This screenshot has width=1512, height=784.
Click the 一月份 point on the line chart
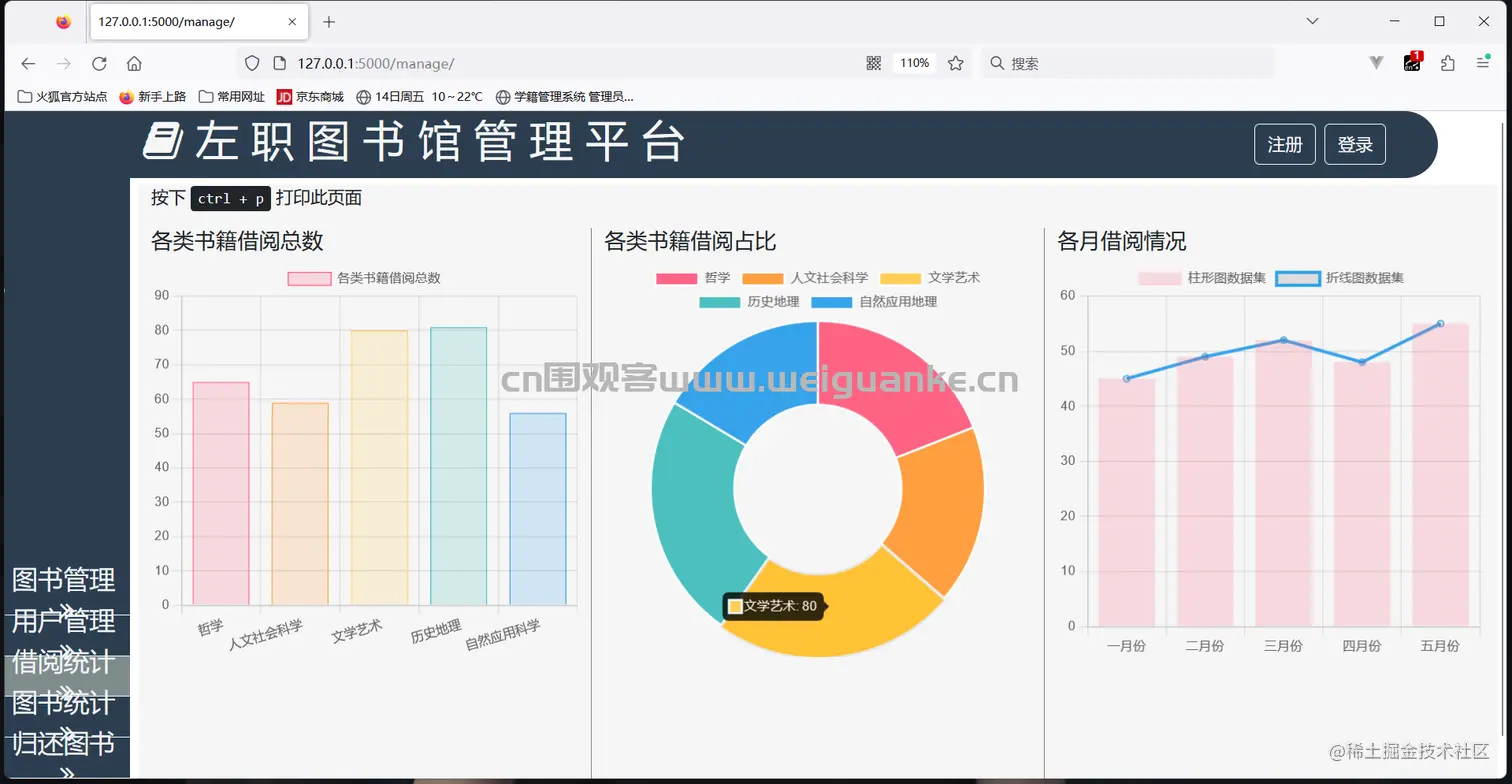pyautogui.click(x=1126, y=379)
